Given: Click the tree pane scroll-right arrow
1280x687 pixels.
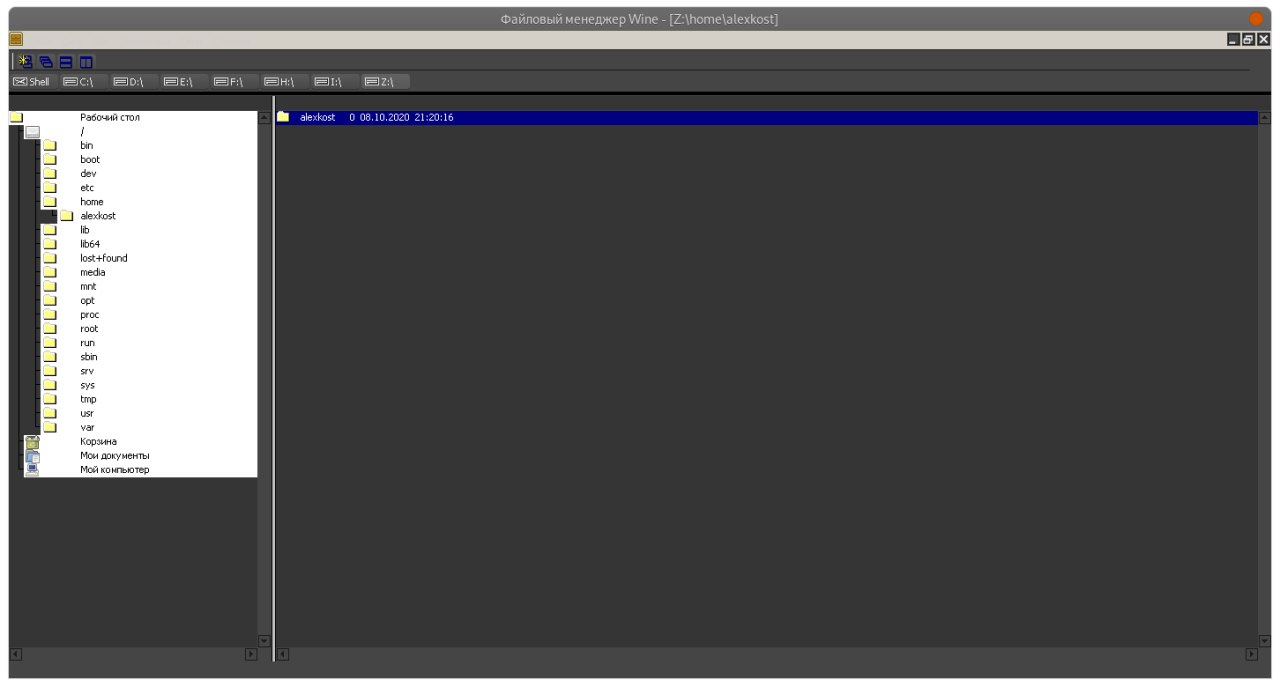Looking at the screenshot, I should (x=251, y=654).
